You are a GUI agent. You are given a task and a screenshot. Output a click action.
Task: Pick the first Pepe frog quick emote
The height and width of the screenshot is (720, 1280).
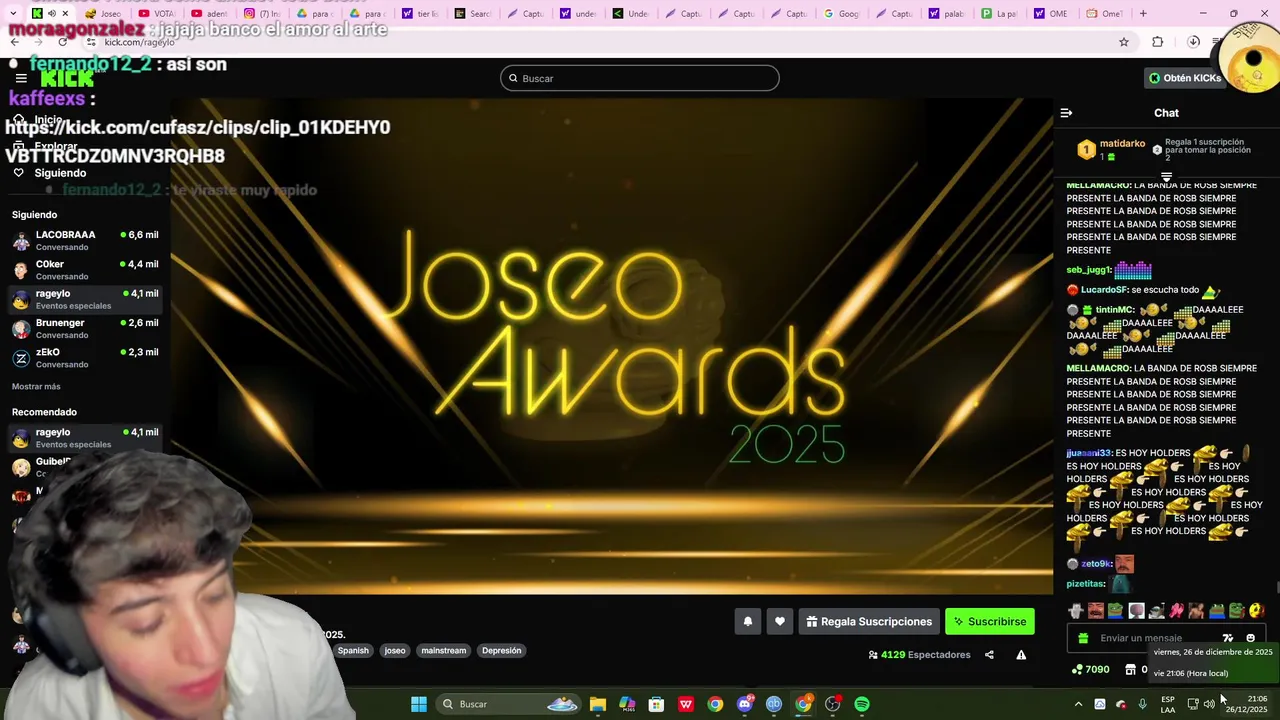tap(1115, 610)
